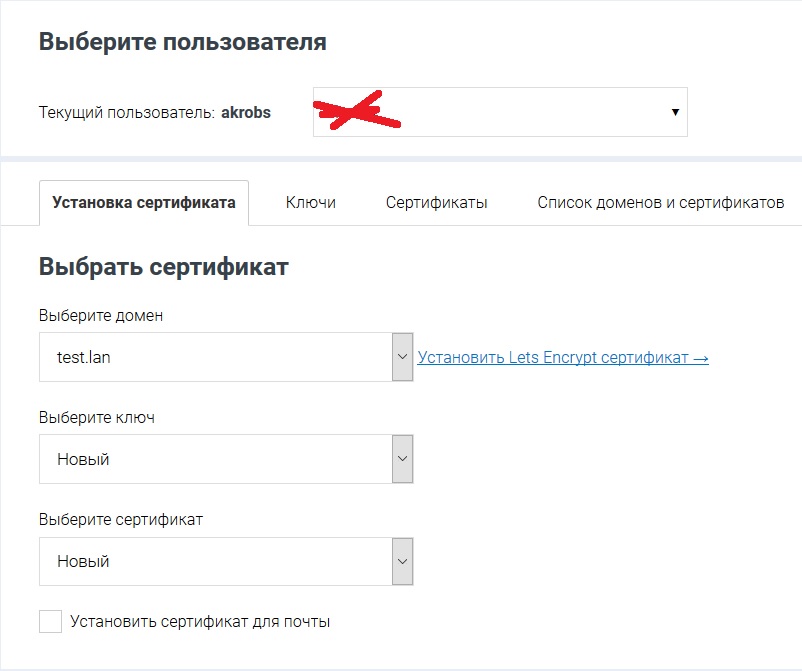Image resolution: width=802 pixels, height=671 pixels.
Task: Click the 'Выберите ключ' field label
Action: (x=97, y=417)
